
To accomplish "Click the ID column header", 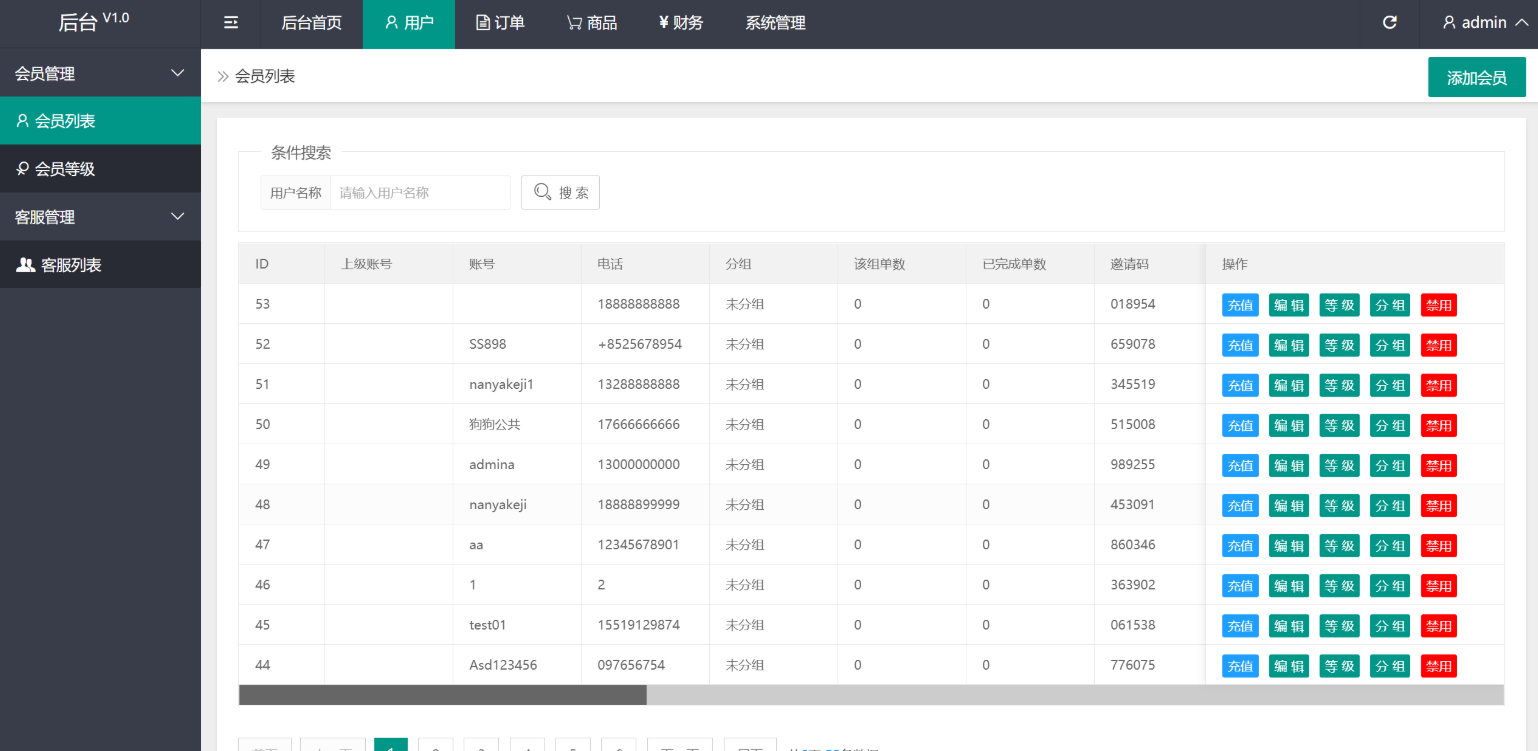I will tap(282, 264).
